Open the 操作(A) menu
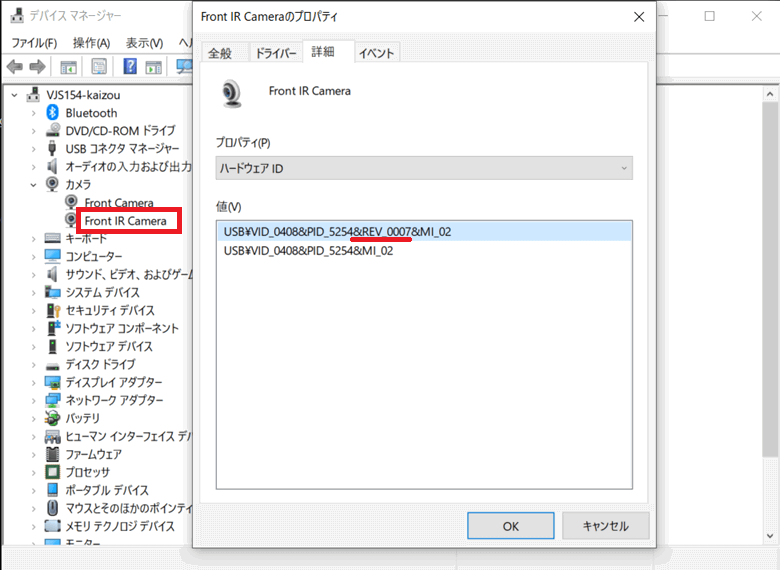The width and height of the screenshot is (780, 570). pos(91,43)
